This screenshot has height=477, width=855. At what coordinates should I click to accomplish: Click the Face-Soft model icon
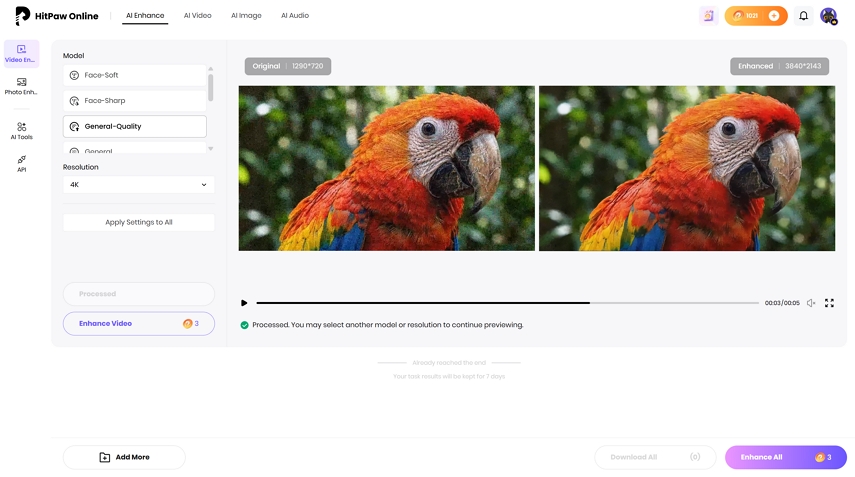[x=75, y=75]
